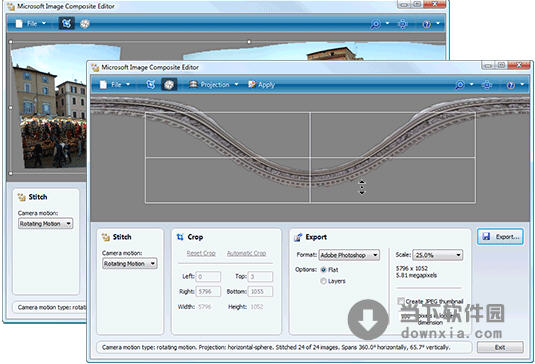Open Camera motion dropdown in front window
This screenshot has height=364, width=535.
tap(130, 264)
